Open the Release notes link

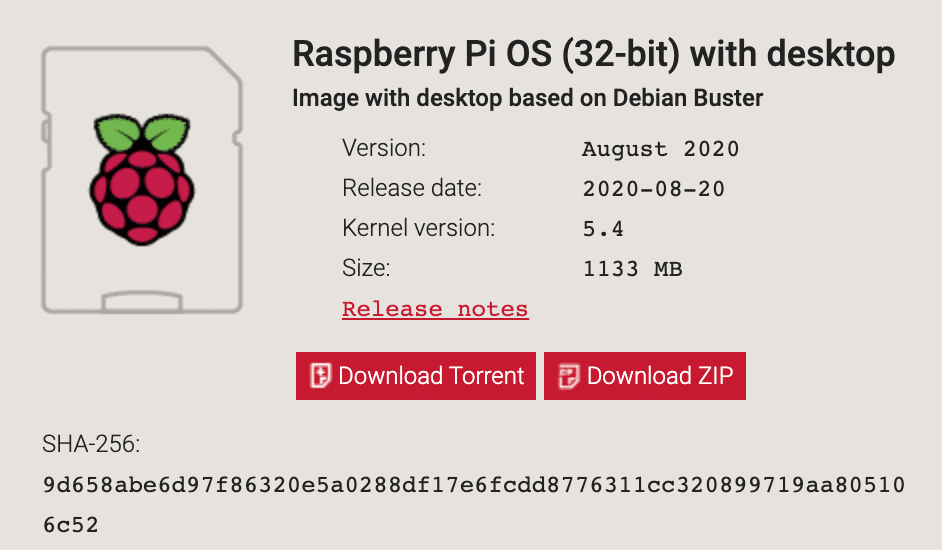436,309
